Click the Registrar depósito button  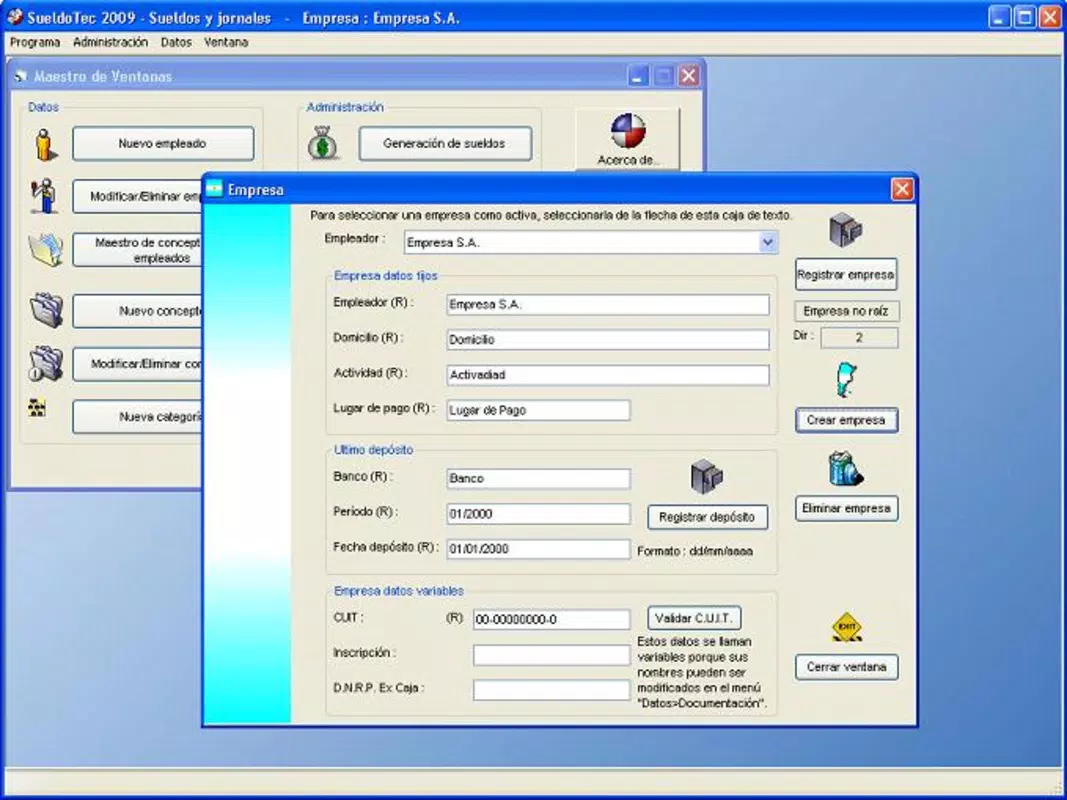pos(707,517)
